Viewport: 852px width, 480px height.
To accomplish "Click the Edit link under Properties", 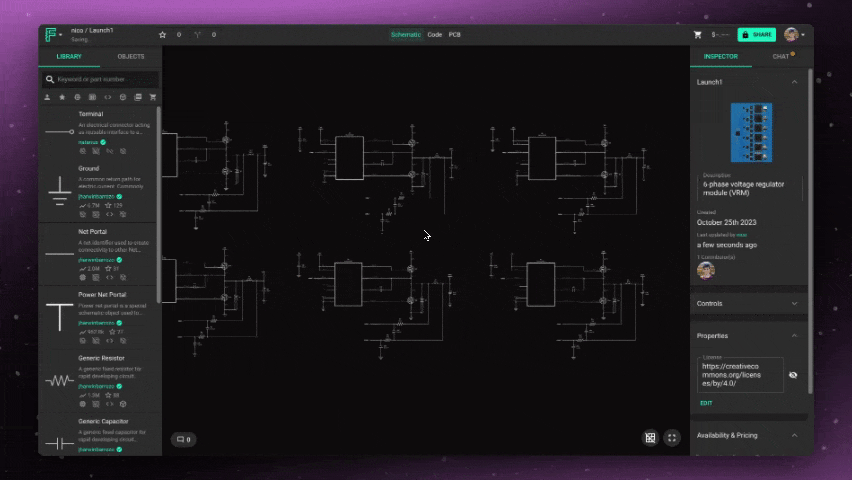I will pyautogui.click(x=706, y=403).
